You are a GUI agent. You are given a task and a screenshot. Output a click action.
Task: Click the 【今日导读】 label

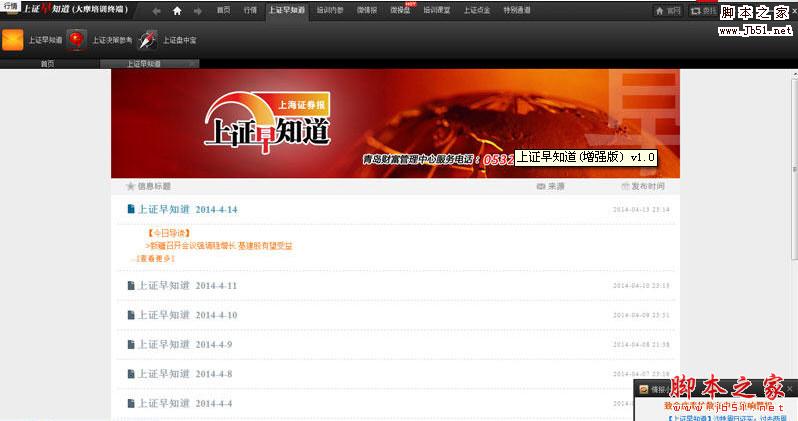pyautogui.click(x=169, y=233)
